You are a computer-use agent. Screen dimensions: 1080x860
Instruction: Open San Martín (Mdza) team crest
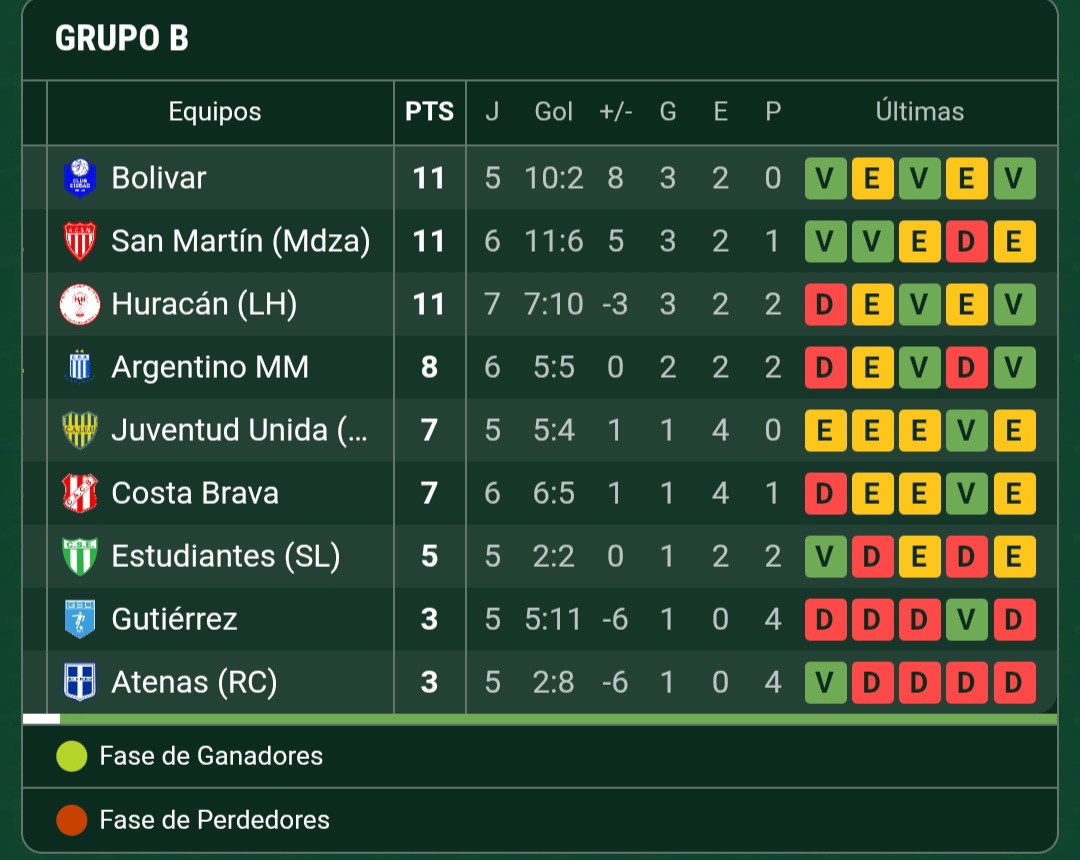pos(79,241)
